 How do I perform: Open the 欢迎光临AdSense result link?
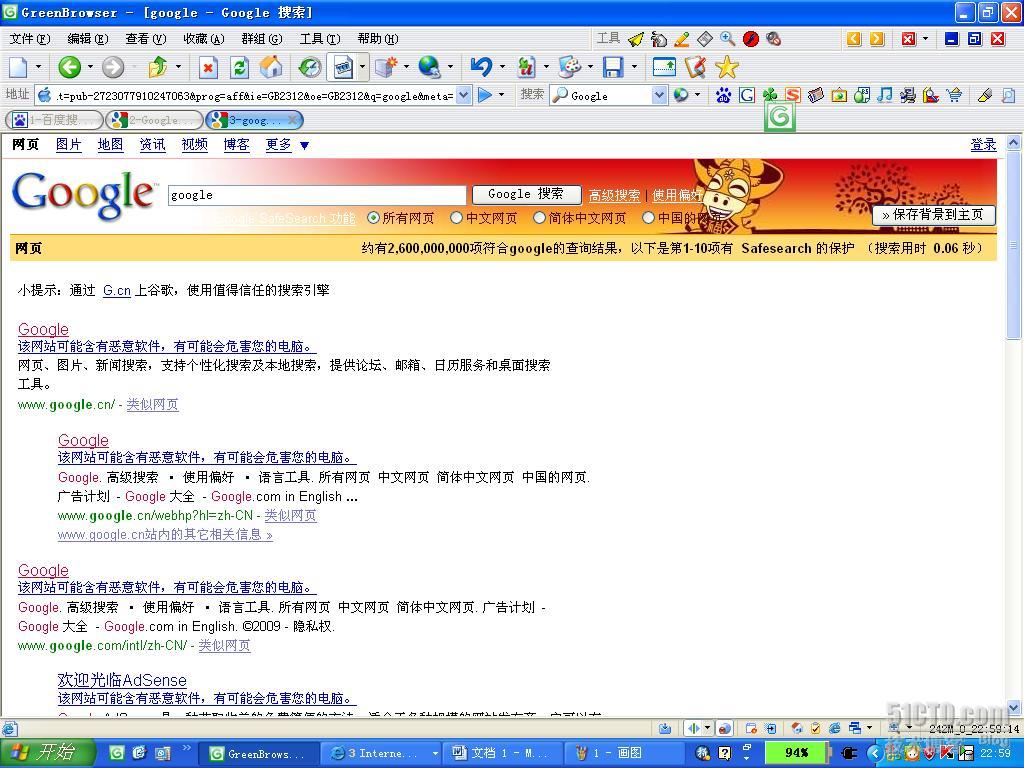point(122,680)
